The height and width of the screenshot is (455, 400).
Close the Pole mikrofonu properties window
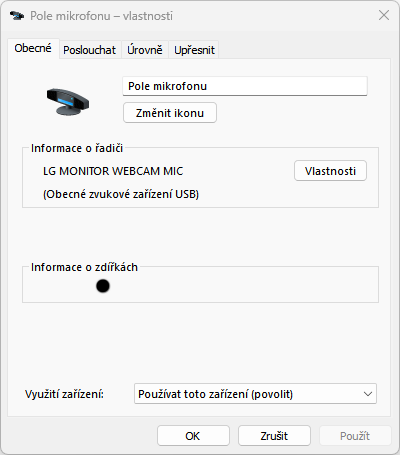pyautogui.click(x=384, y=15)
